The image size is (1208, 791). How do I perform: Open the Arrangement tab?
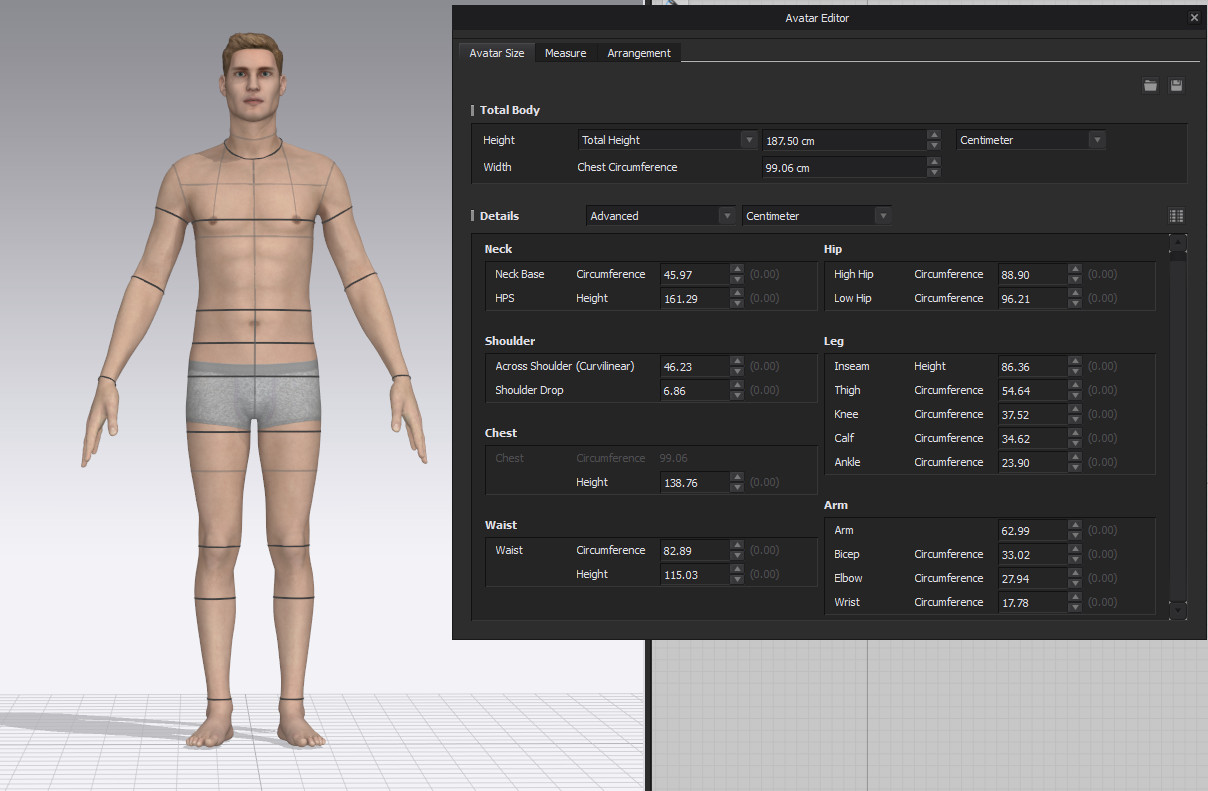point(639,53)
